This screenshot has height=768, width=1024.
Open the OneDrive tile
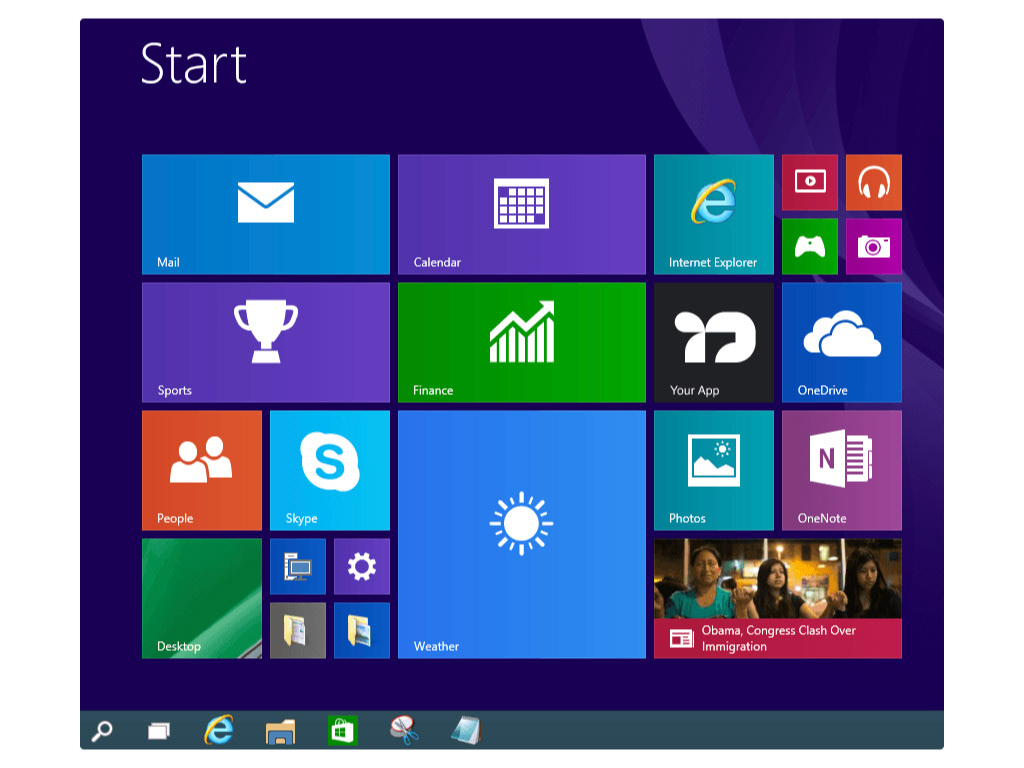(842, 342)
